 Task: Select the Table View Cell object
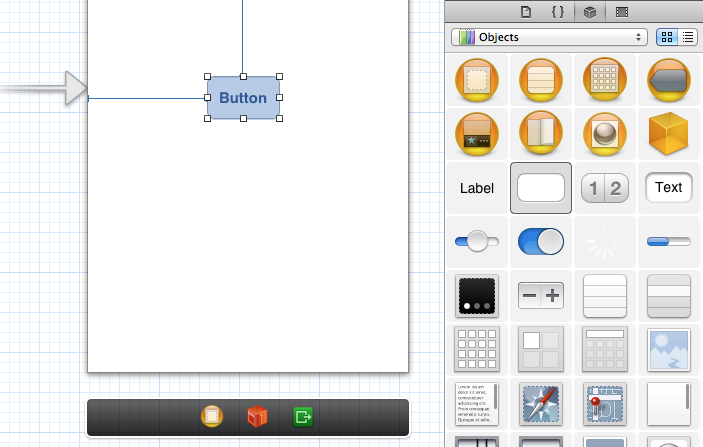[669, 296]
